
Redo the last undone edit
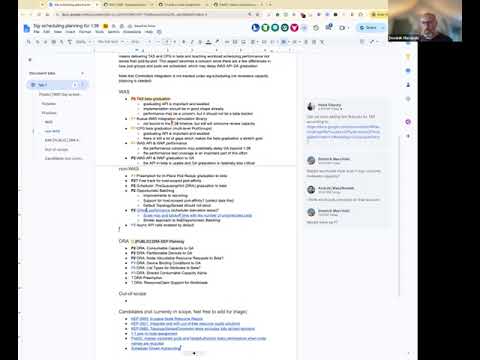pyautogui.click(x=45, y=42)
